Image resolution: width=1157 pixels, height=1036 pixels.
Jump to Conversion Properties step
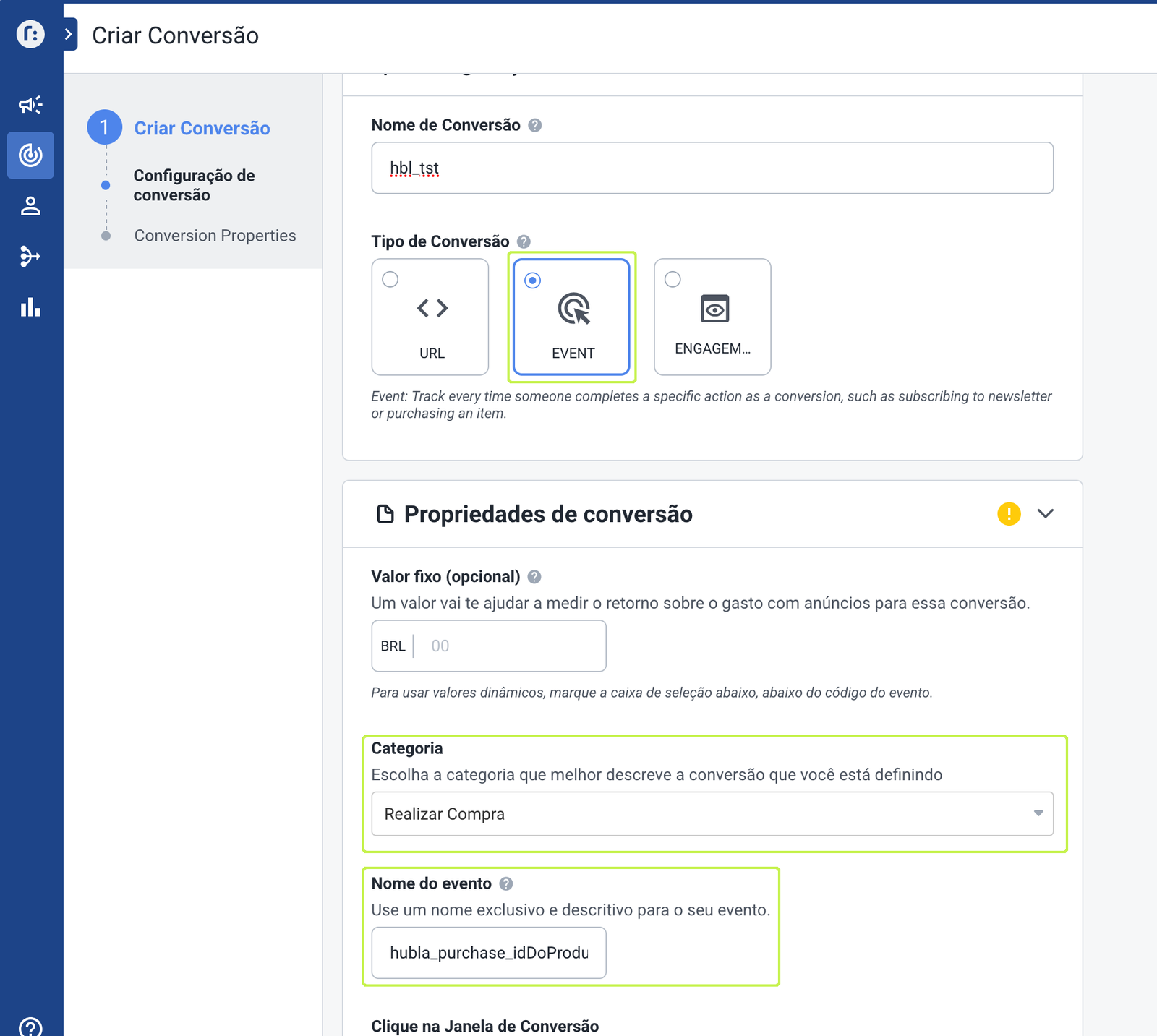pyautogui.click(x=215, y=236)
